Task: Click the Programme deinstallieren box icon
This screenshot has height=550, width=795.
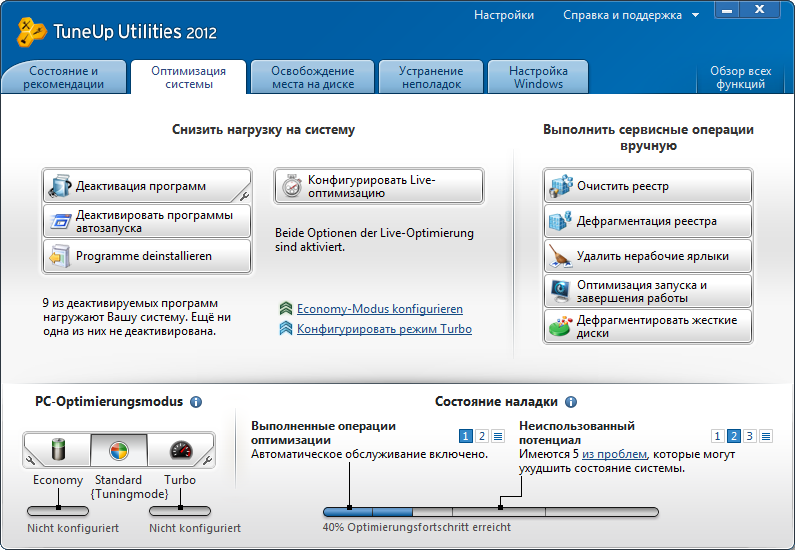Action: (60, 256)
